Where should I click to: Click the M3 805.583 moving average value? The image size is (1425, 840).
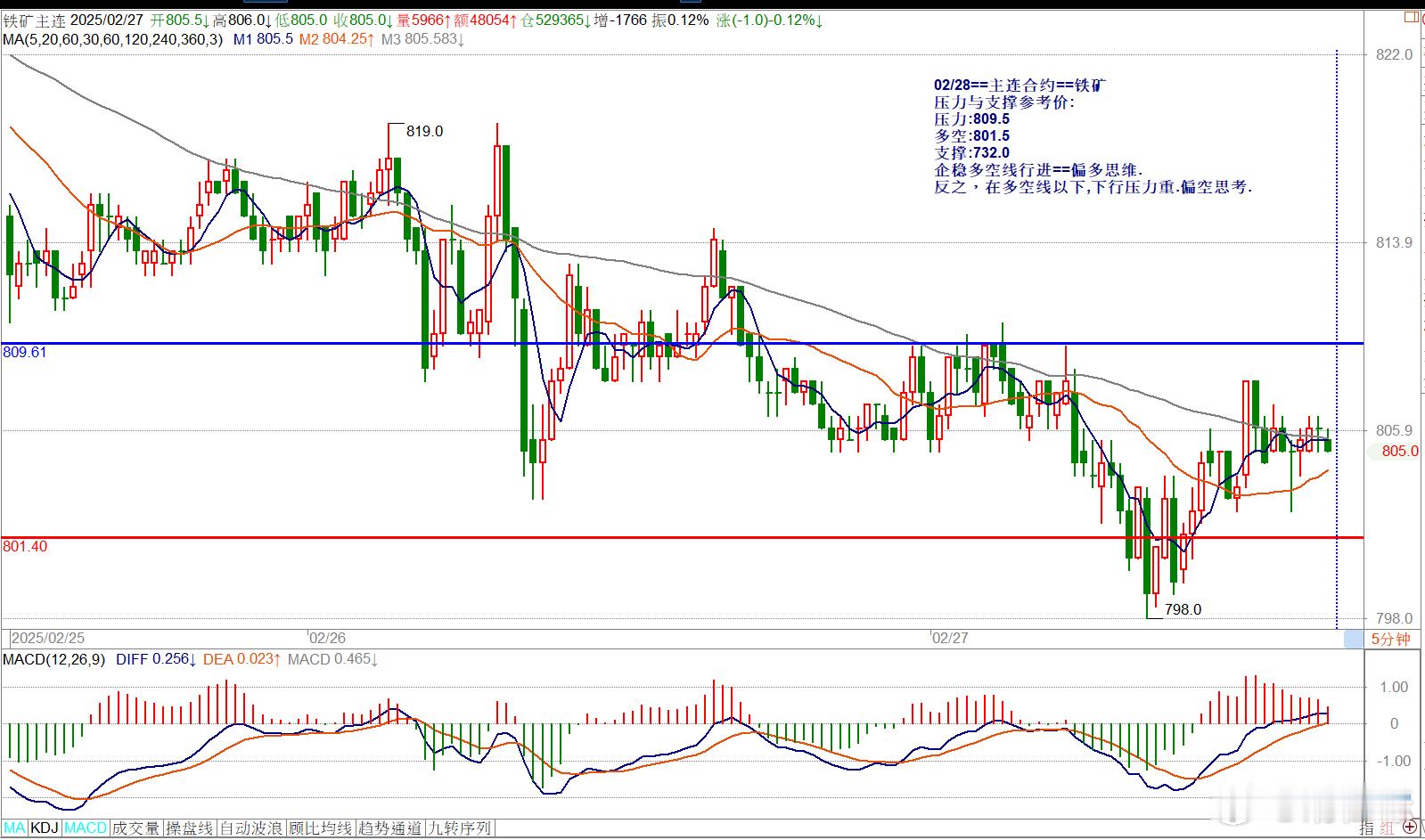(x=422, y=39)
